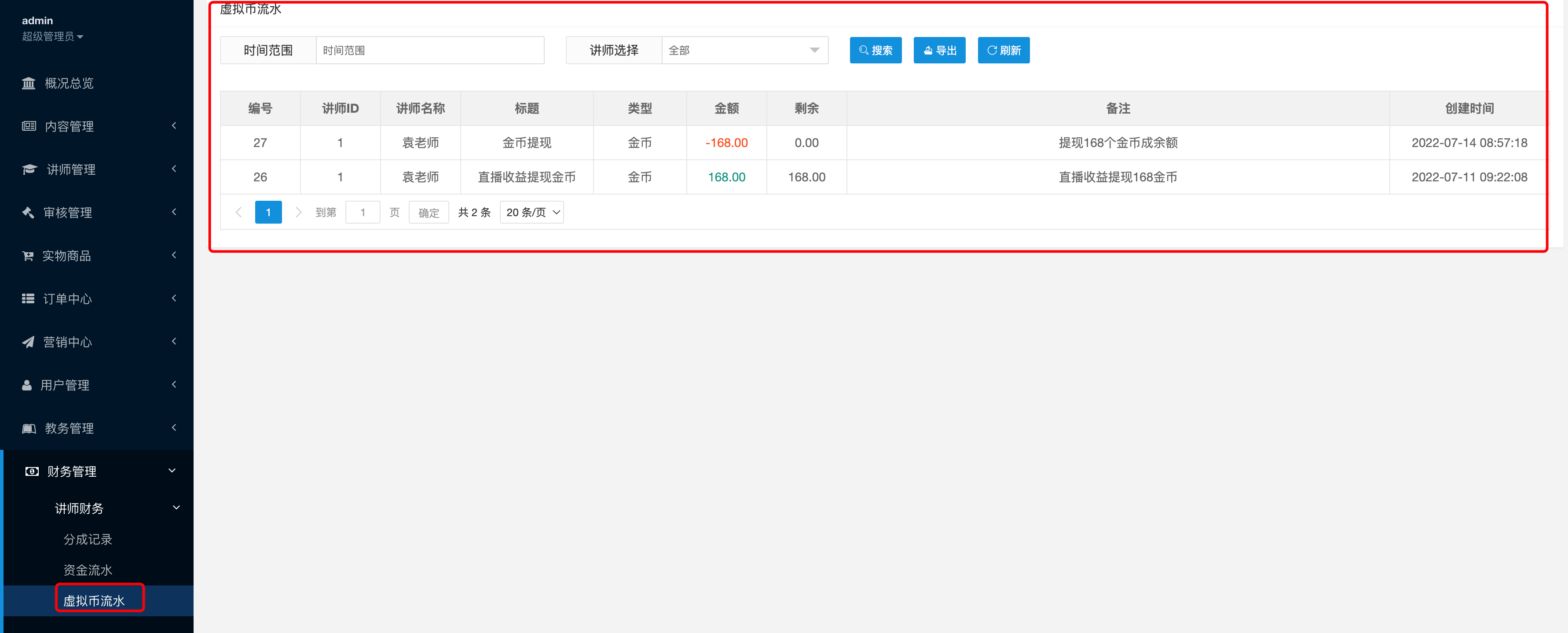Collapse the 财务管理 chevron
Screen dimensions: 1568x633
[172, 471]
